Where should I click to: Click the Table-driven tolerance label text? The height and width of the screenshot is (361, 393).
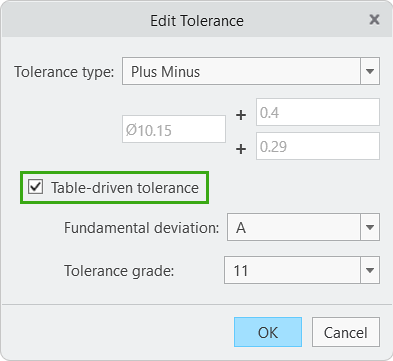(125, 188)
